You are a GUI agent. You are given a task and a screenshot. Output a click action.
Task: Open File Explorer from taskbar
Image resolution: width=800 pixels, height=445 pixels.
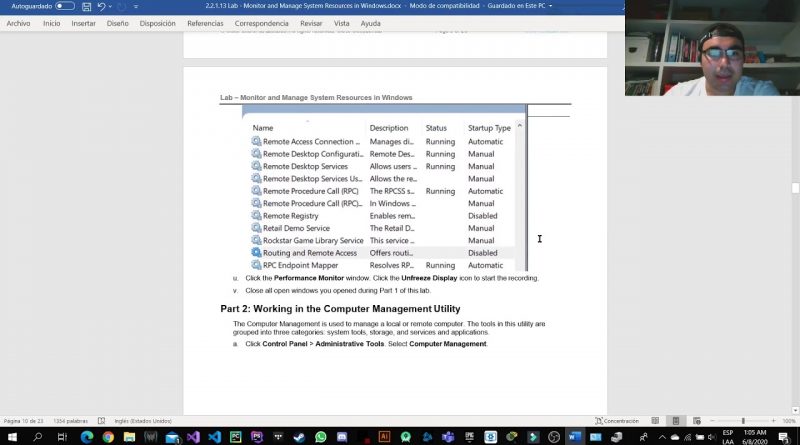[129, 437]
